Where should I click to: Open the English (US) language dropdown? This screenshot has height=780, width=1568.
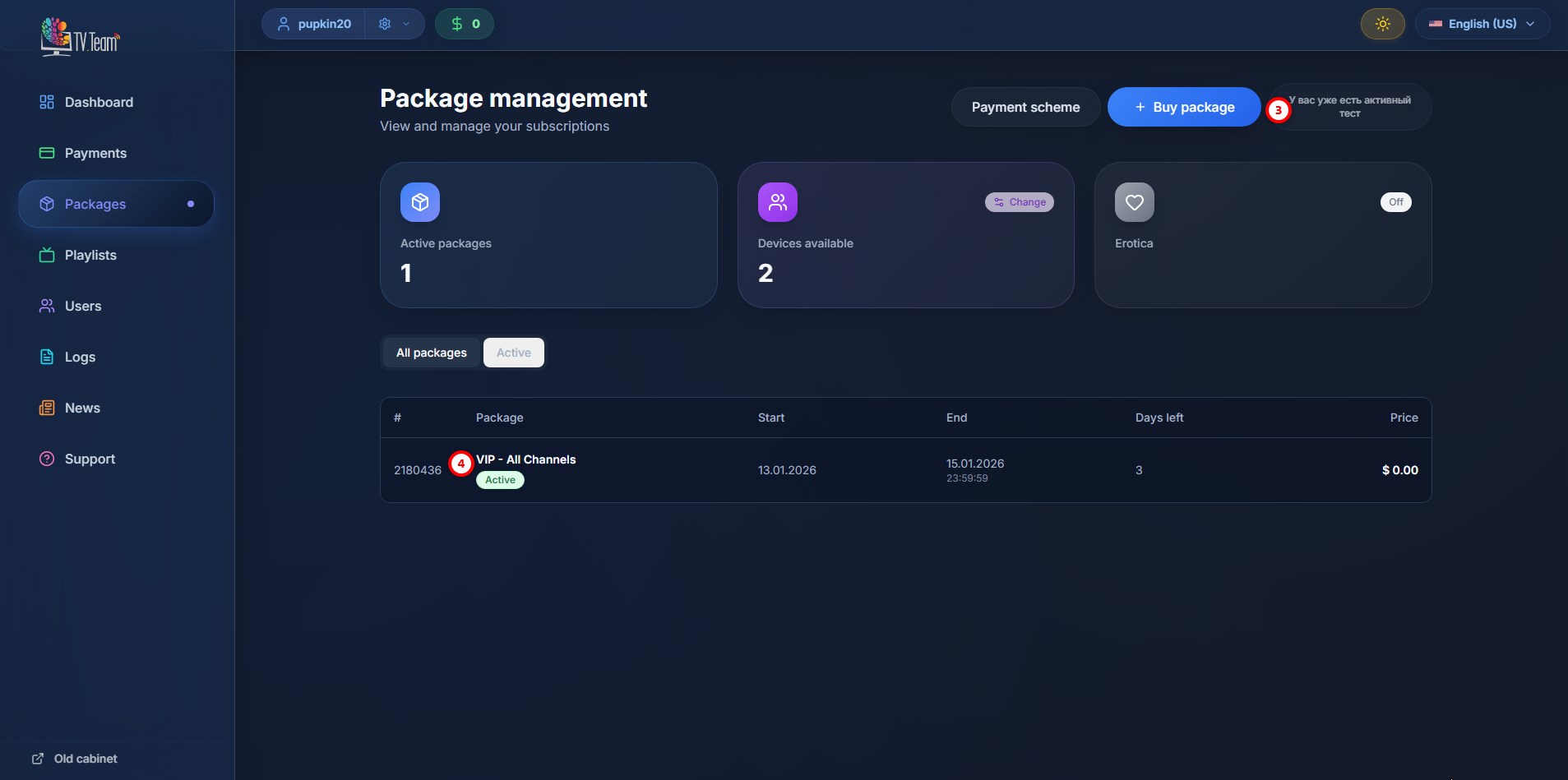click(x=1482, y=24)
